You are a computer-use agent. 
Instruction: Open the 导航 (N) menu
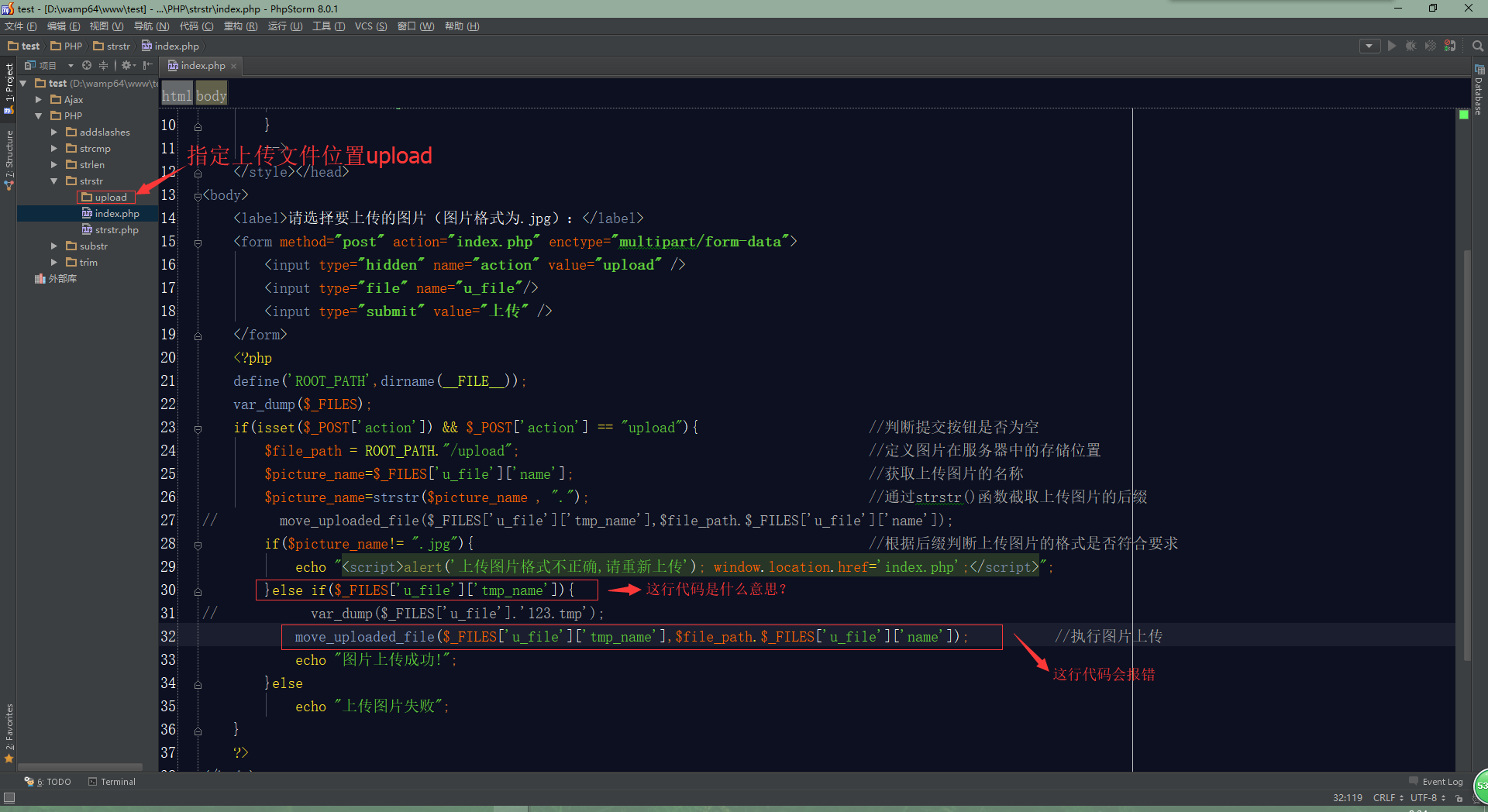point(151,26)
